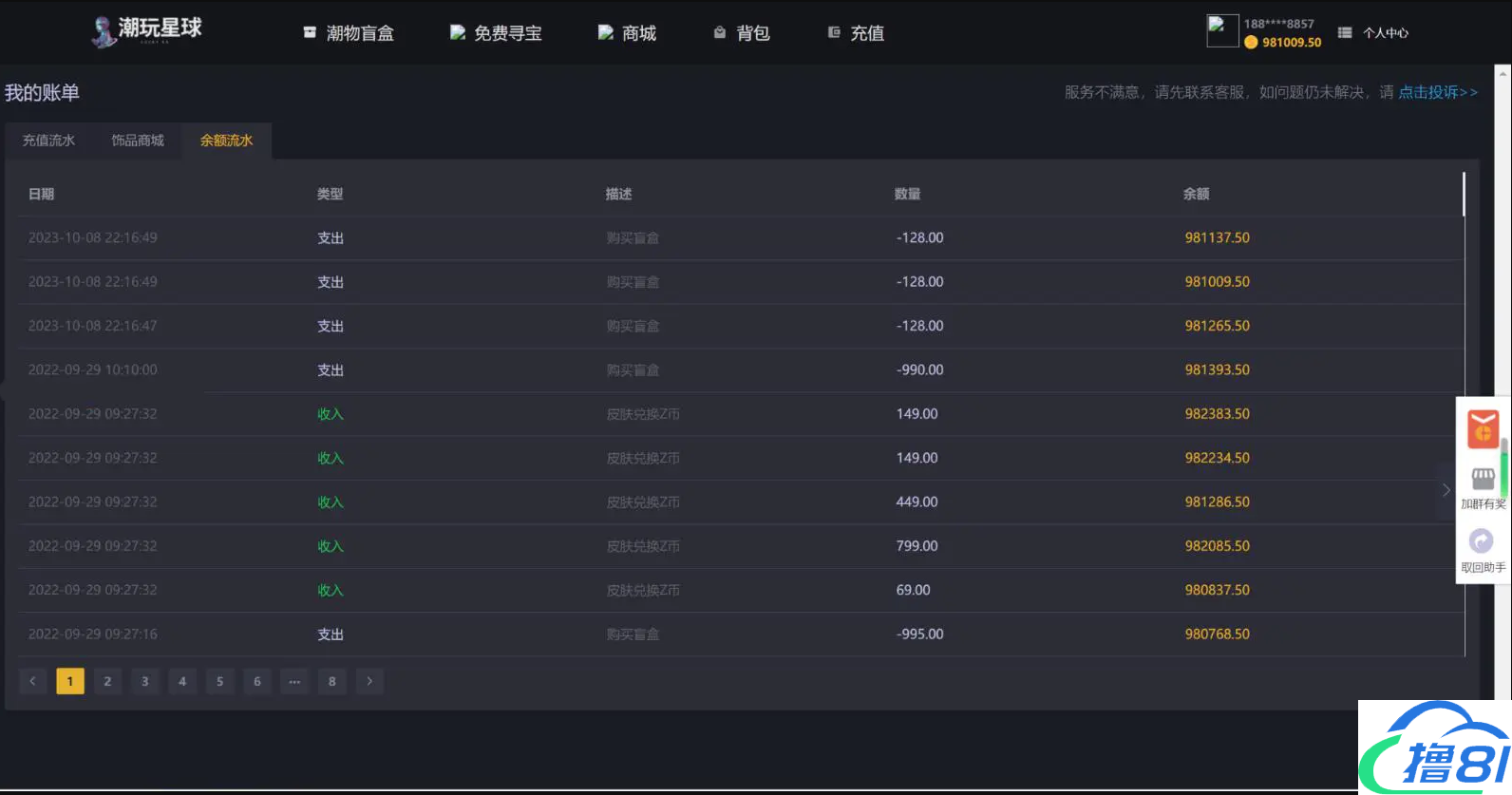The height and width of the screenshot is (795, 1512).
Task: Click the 加群有奖 shop icon
Action: [1483, 479]
